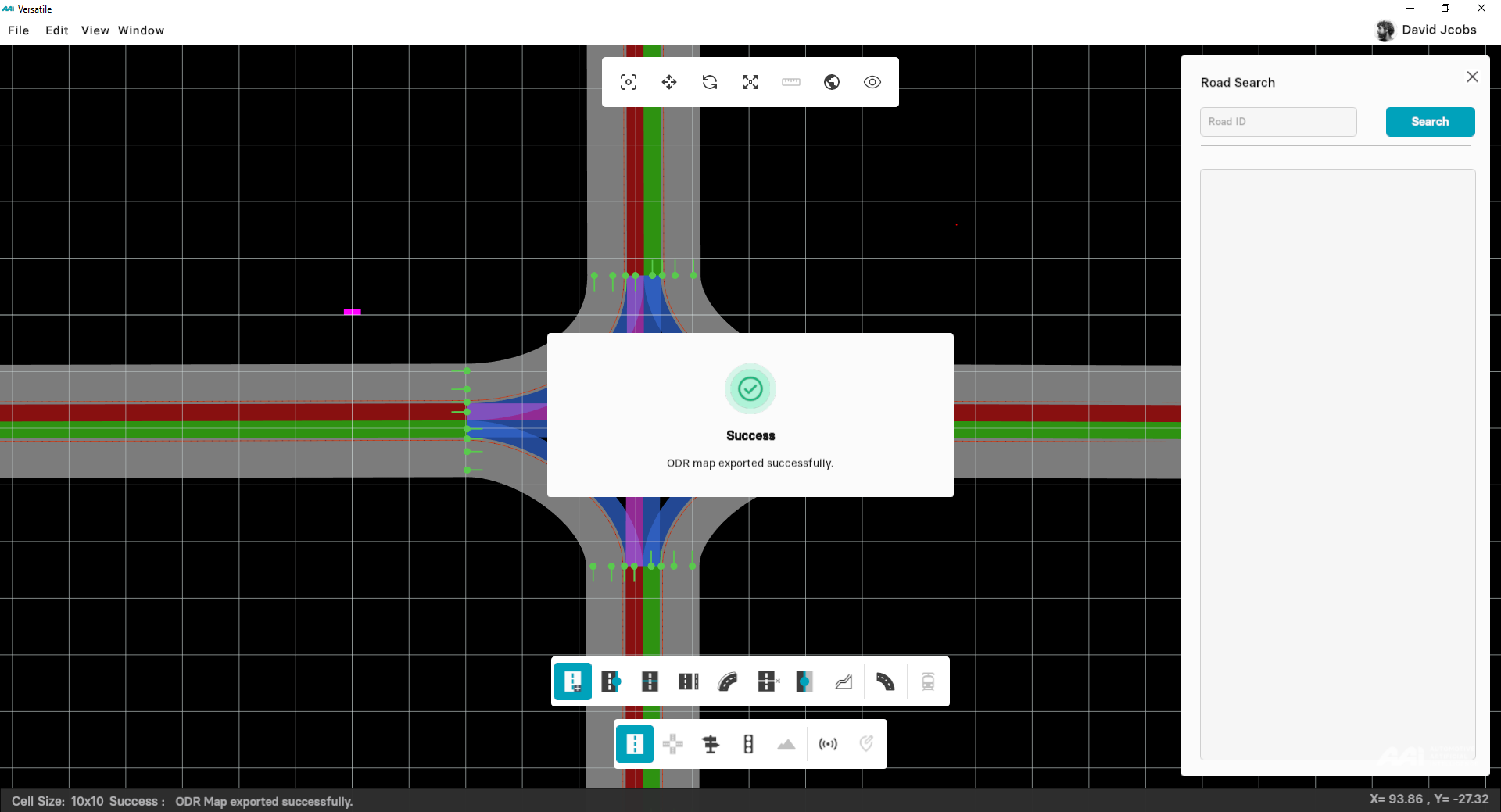Click the Road ID input field
The width and height of the screenshot is (1501, 812).
[1278, 122]
